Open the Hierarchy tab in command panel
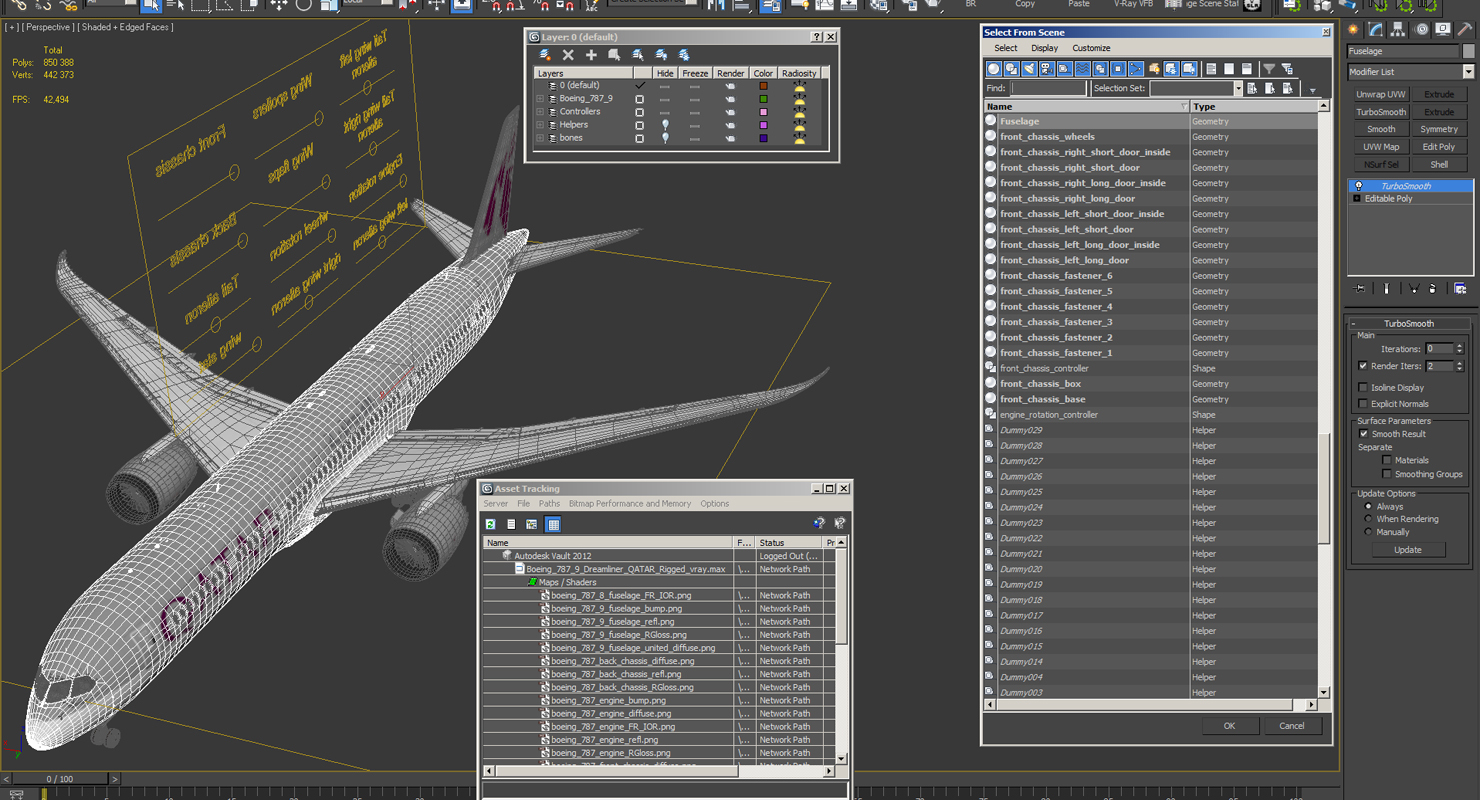 click(x=1398, y=30)
